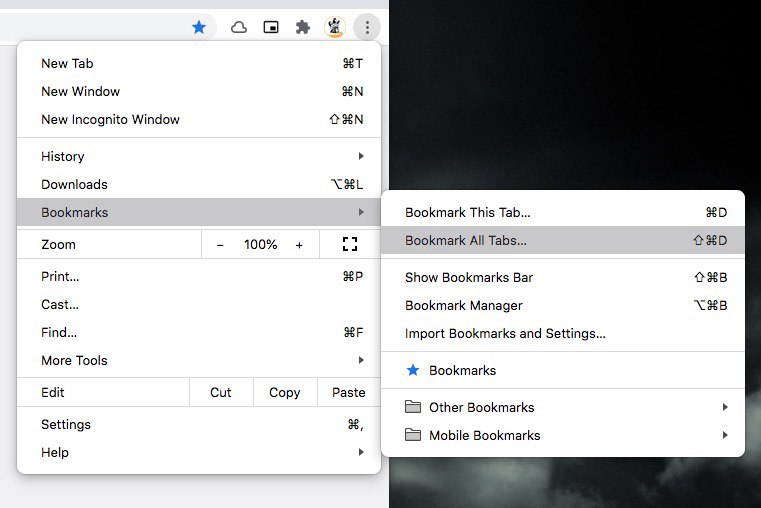Open the Help menu label

coord(55,453)
